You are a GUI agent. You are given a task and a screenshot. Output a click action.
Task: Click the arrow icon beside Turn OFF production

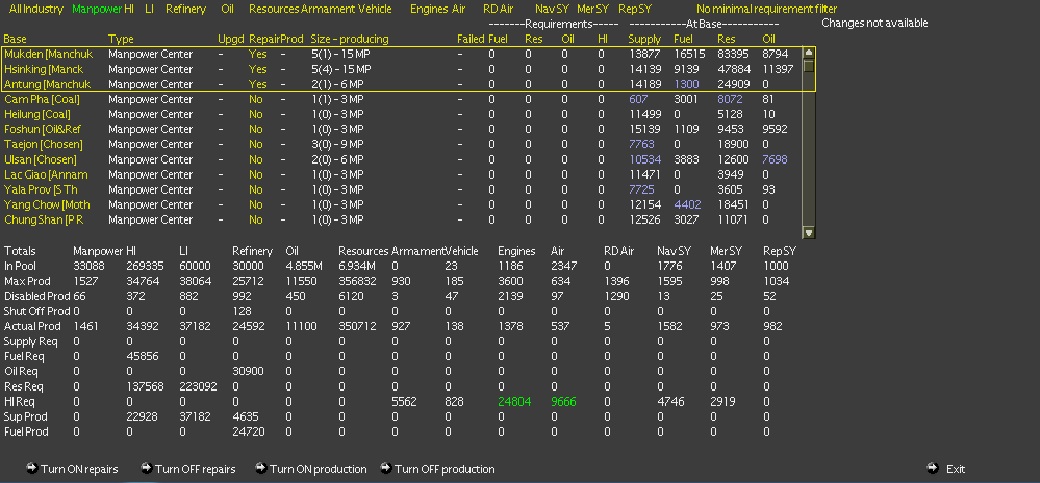pos(385,468)
